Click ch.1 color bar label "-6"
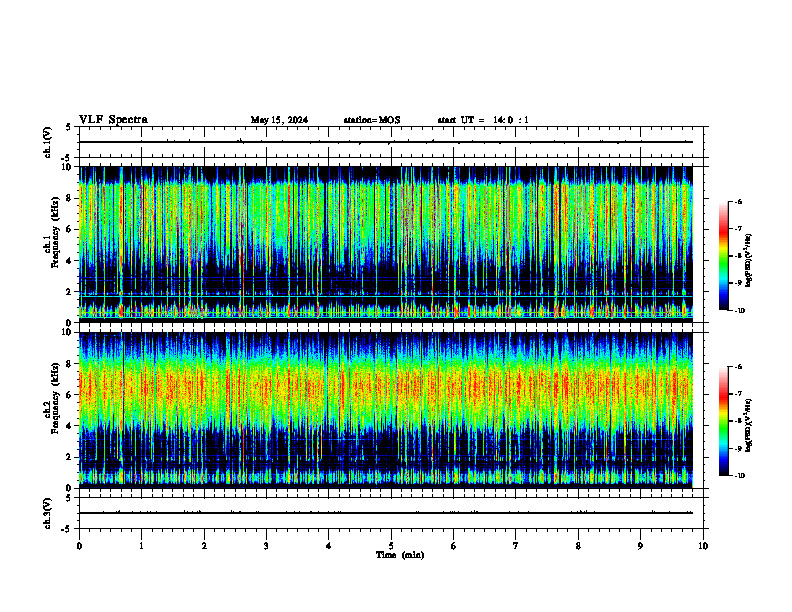 pyautogui.click(x=738, y=201)
